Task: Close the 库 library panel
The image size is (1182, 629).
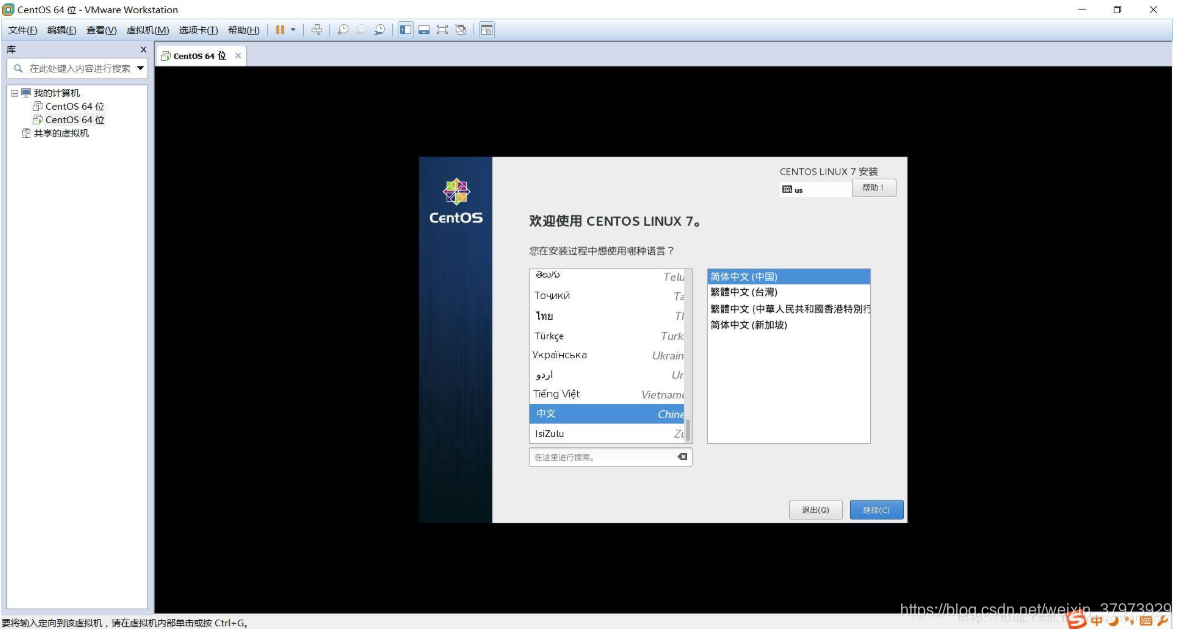Action: [x=143, y=50]
